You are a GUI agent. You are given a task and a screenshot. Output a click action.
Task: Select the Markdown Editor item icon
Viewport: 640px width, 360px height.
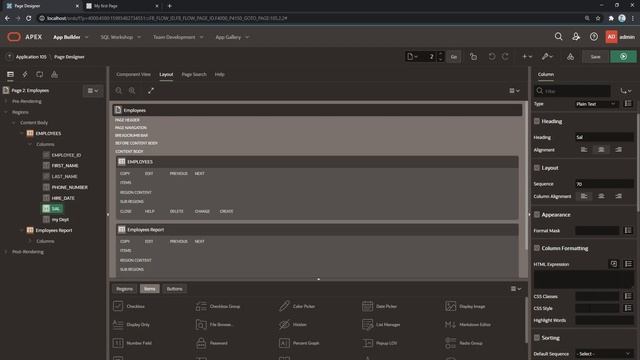coord(451,324)
